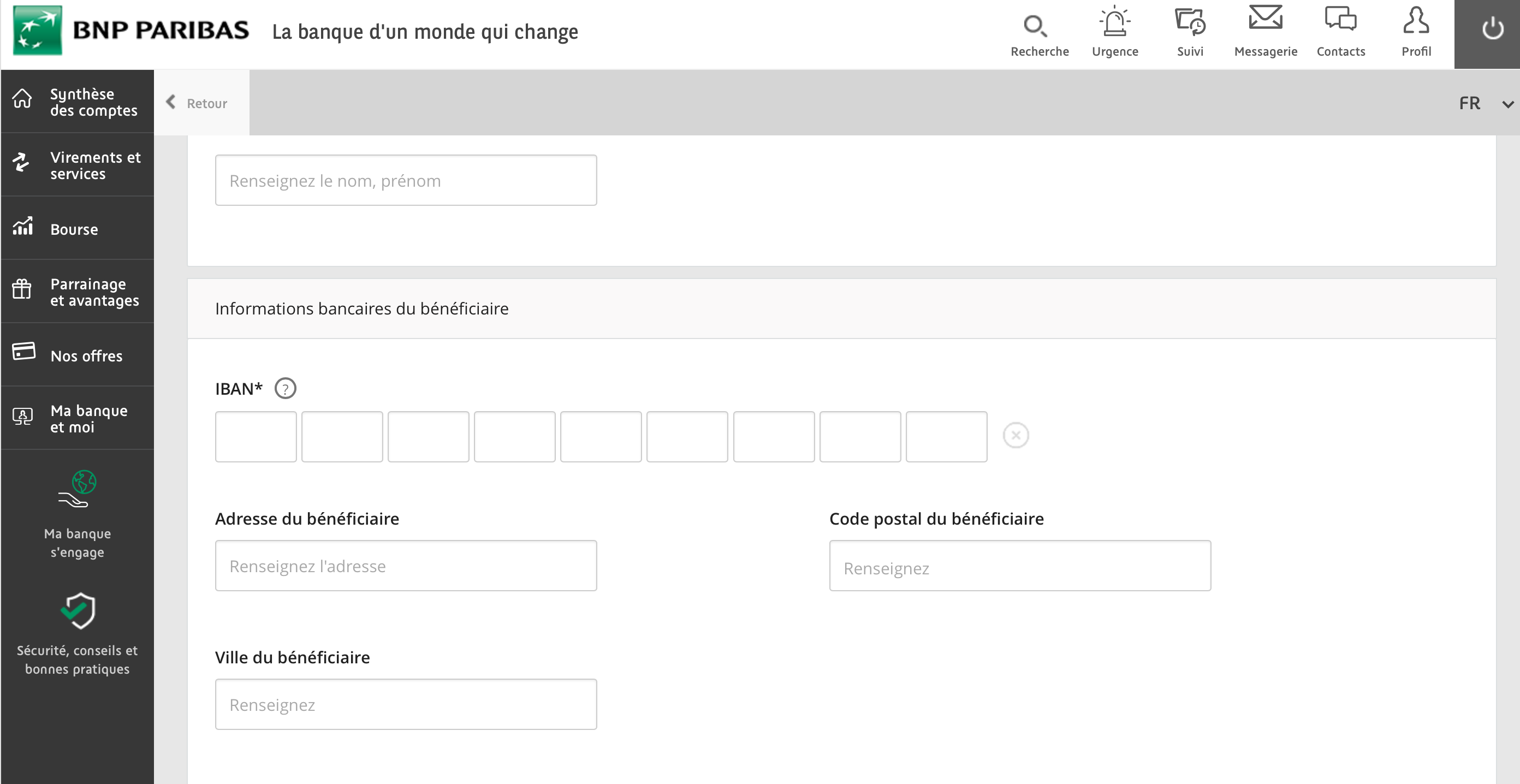Click the Messagerie label
This screenshot has height=784, width=1520.
point(1265,51)
